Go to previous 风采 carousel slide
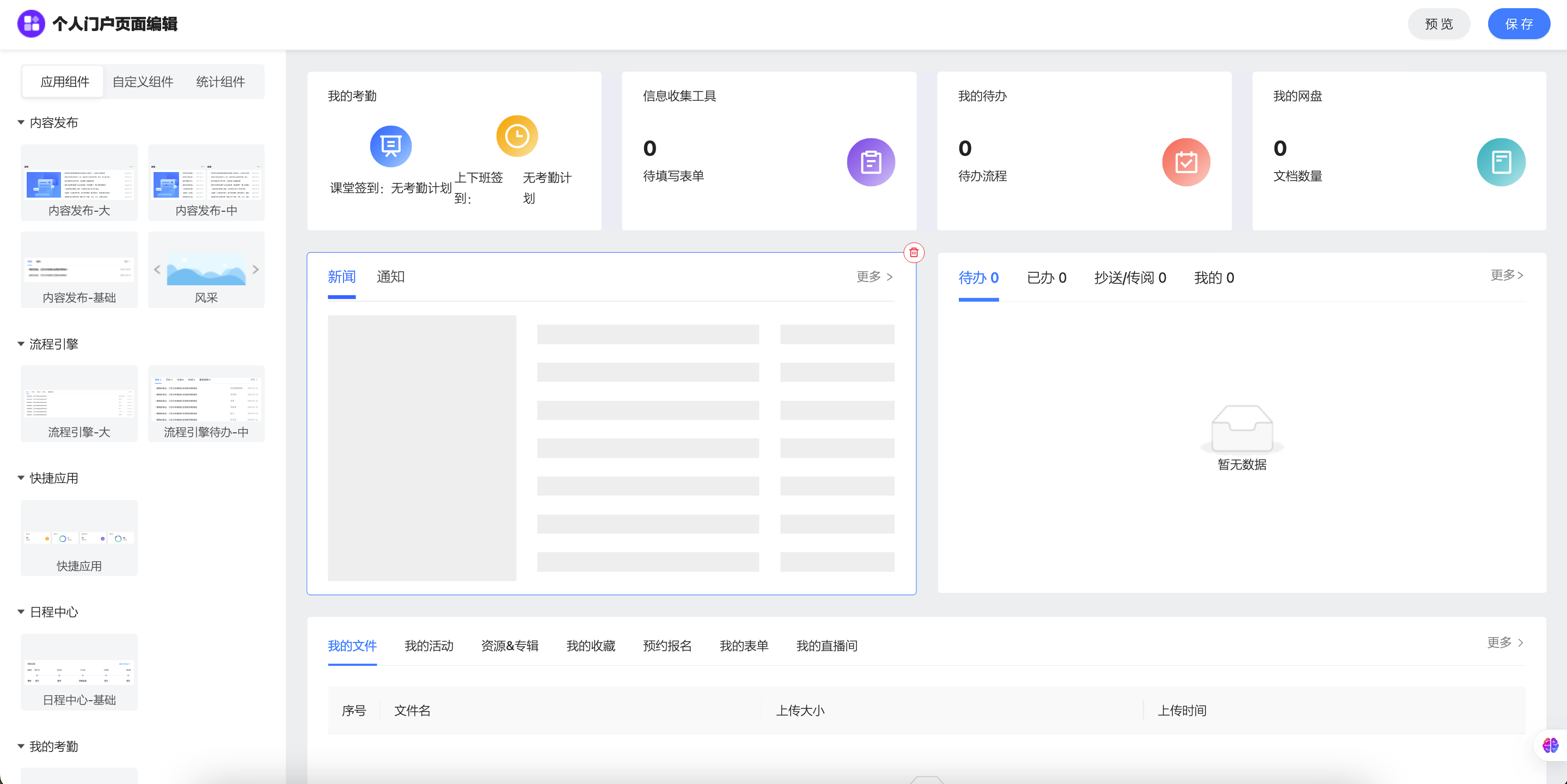 point(157,269)
